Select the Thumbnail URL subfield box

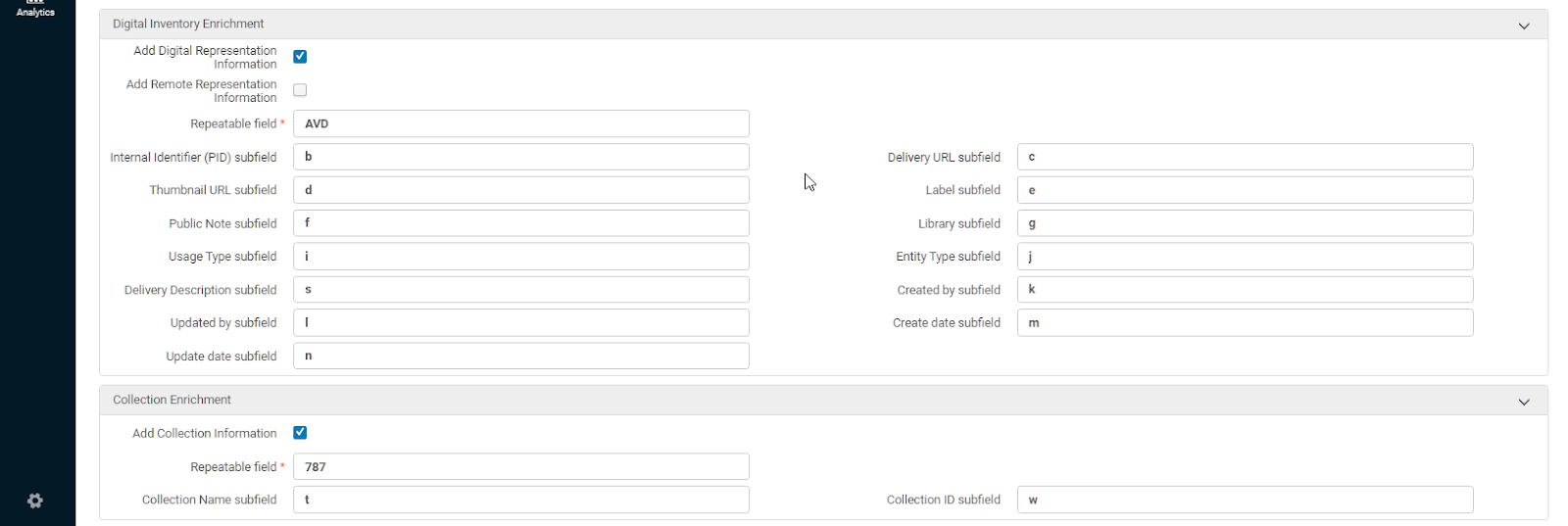[520, 190]
